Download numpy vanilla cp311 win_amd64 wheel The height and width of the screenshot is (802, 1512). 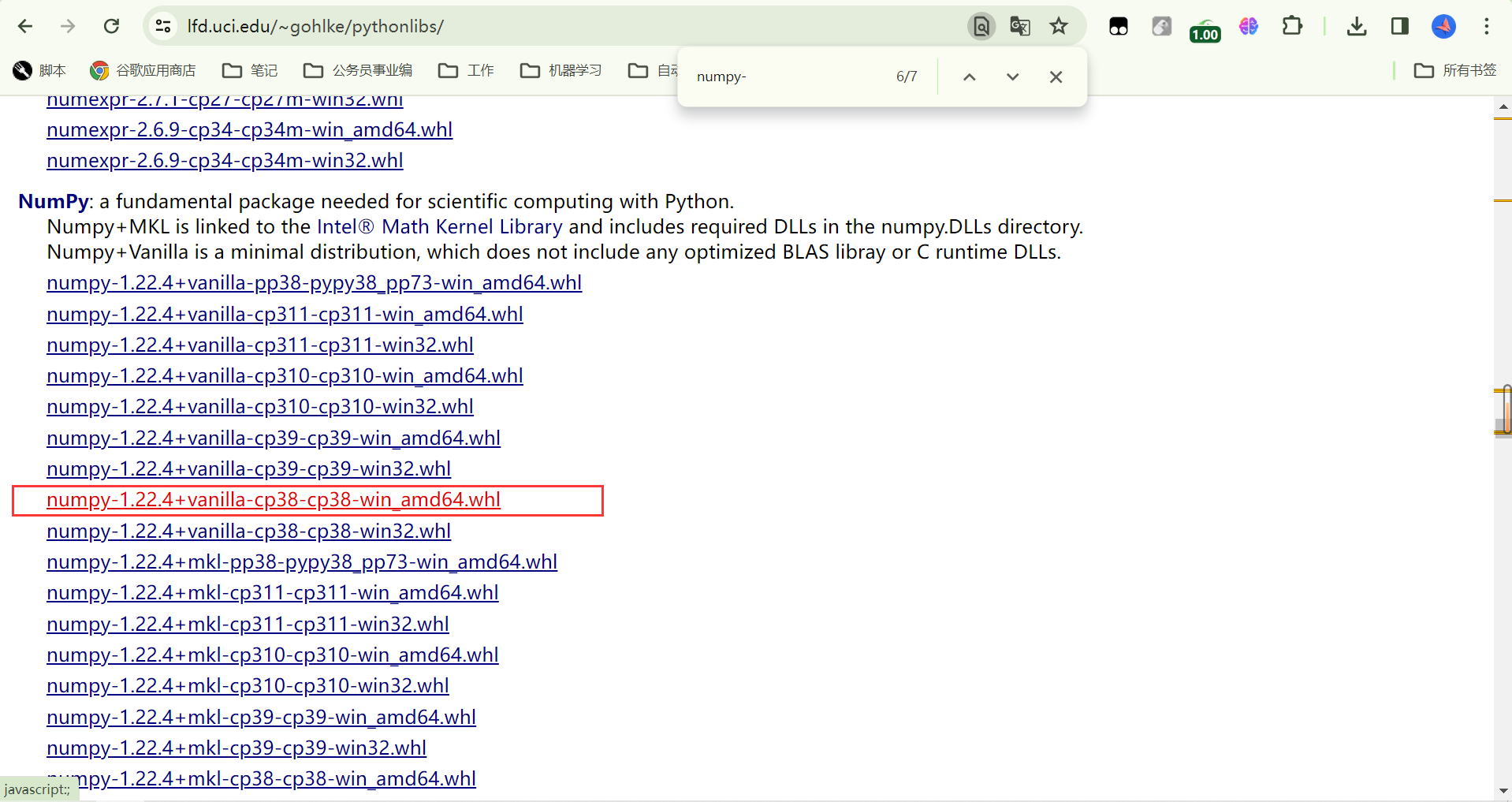pos(285,314)
